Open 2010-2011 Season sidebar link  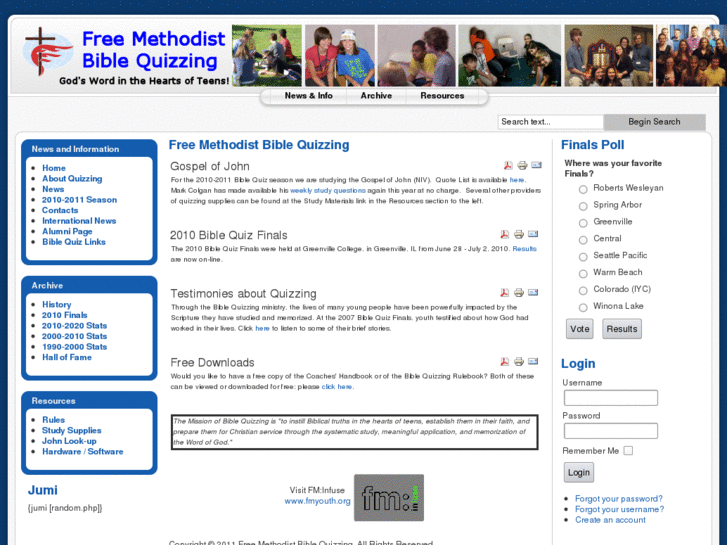click(x=79, y=199)
